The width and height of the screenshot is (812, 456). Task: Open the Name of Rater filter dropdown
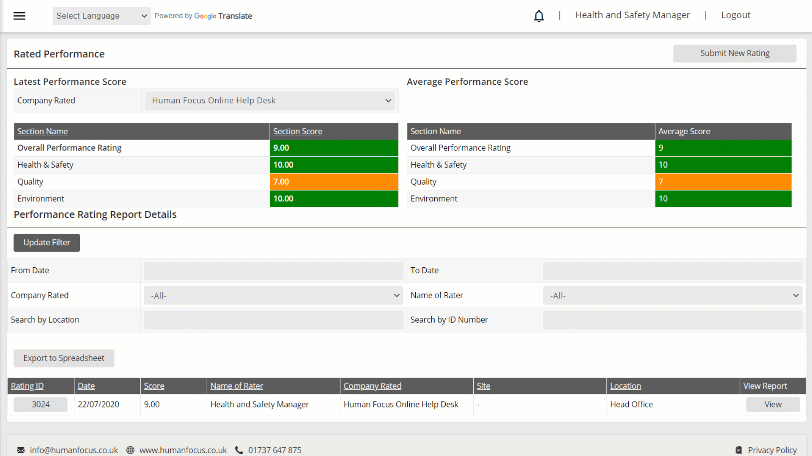click(672, 296)
